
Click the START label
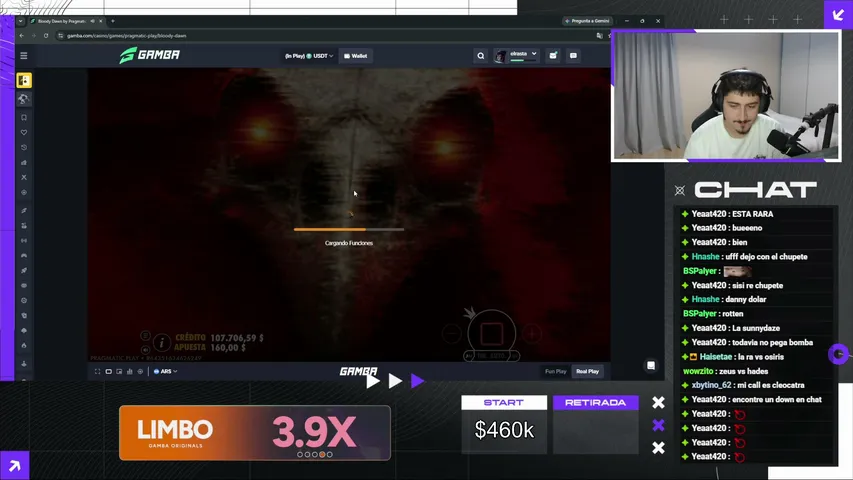[504, 403]
